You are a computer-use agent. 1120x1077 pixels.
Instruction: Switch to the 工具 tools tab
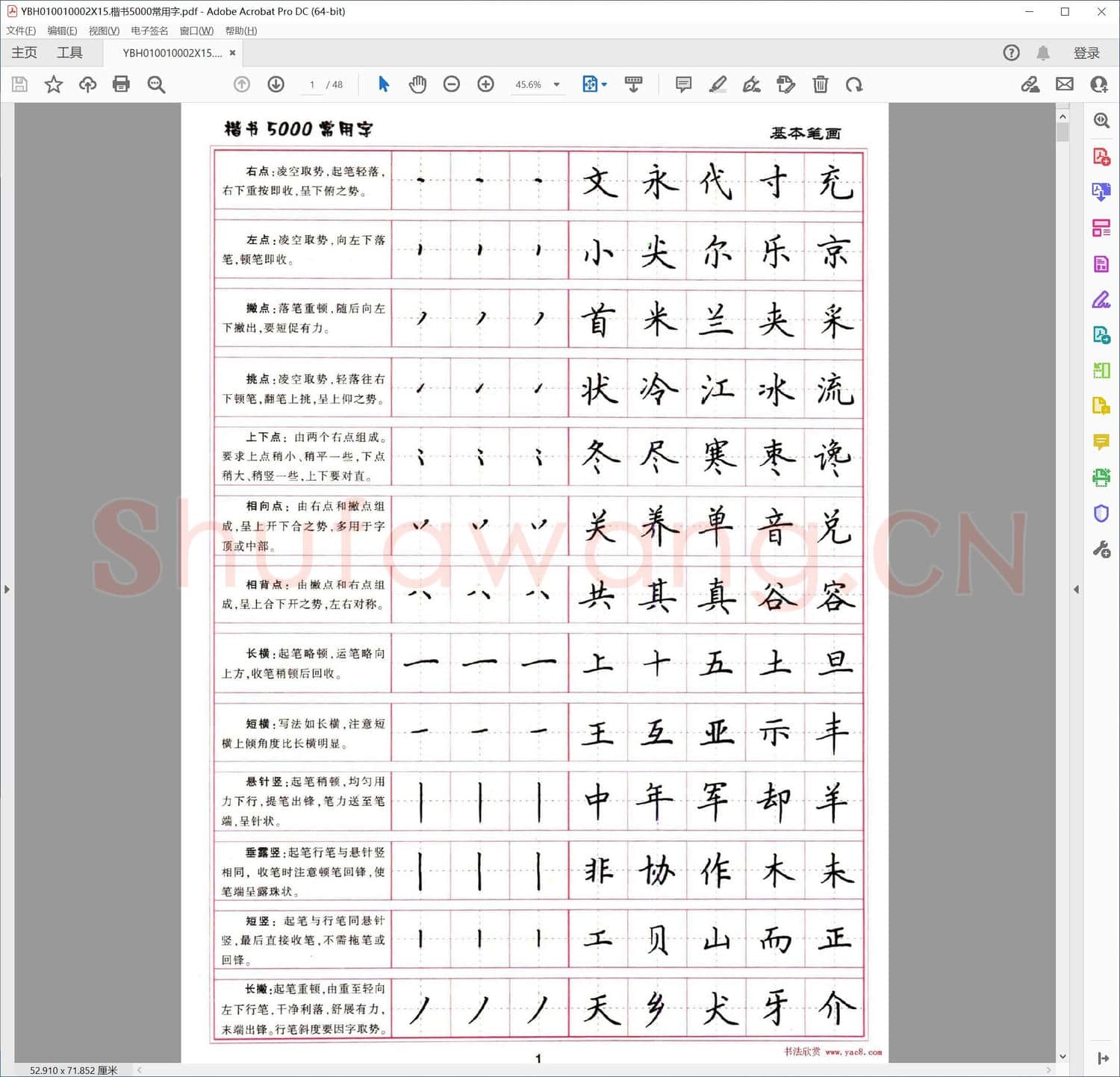coord(69,52)
